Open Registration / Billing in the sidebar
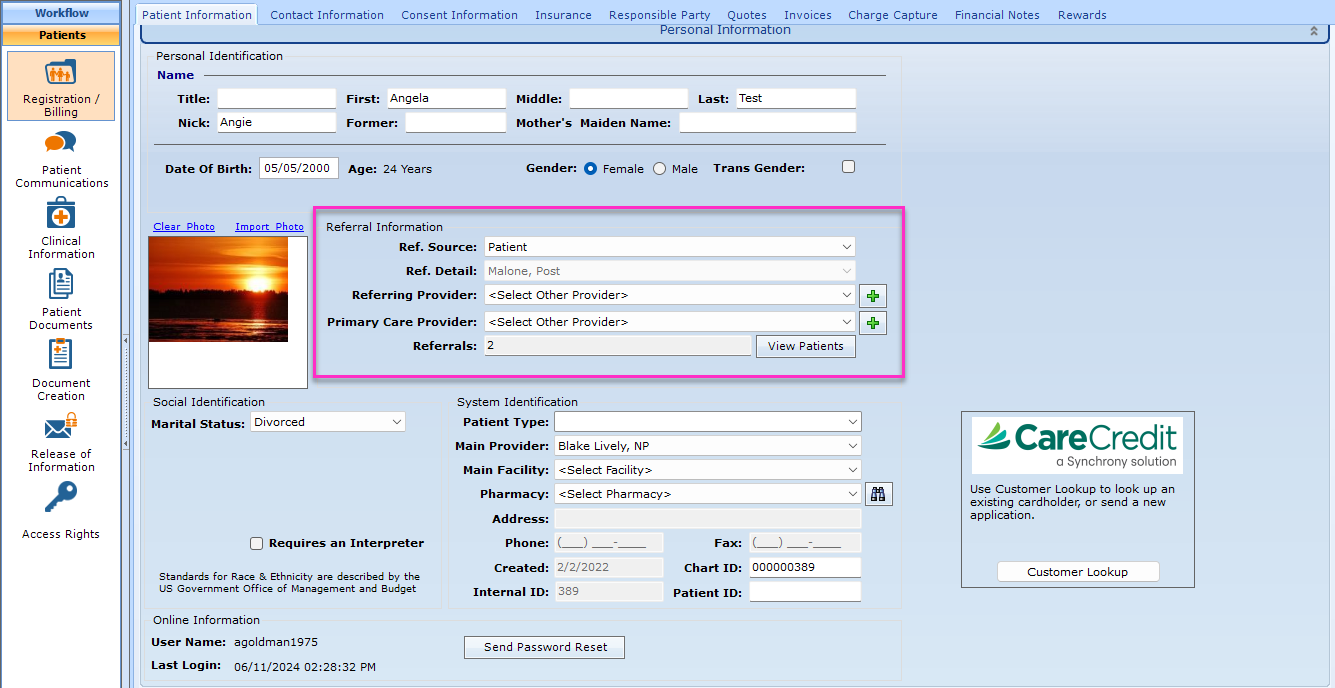This screenshot has width=1335, height=688. [x=60, y=85]
